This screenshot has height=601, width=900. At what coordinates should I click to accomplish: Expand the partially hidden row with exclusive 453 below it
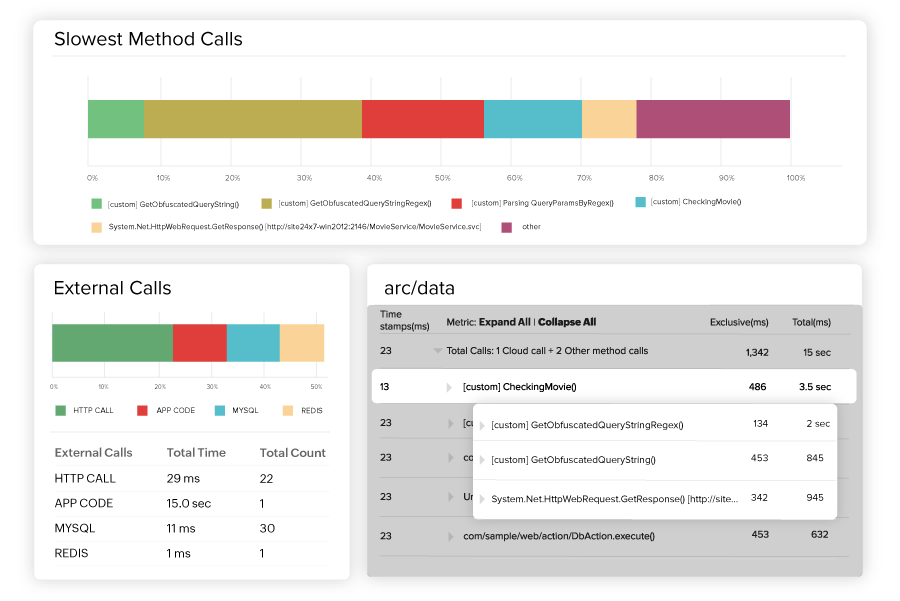(x=451, y=457)
